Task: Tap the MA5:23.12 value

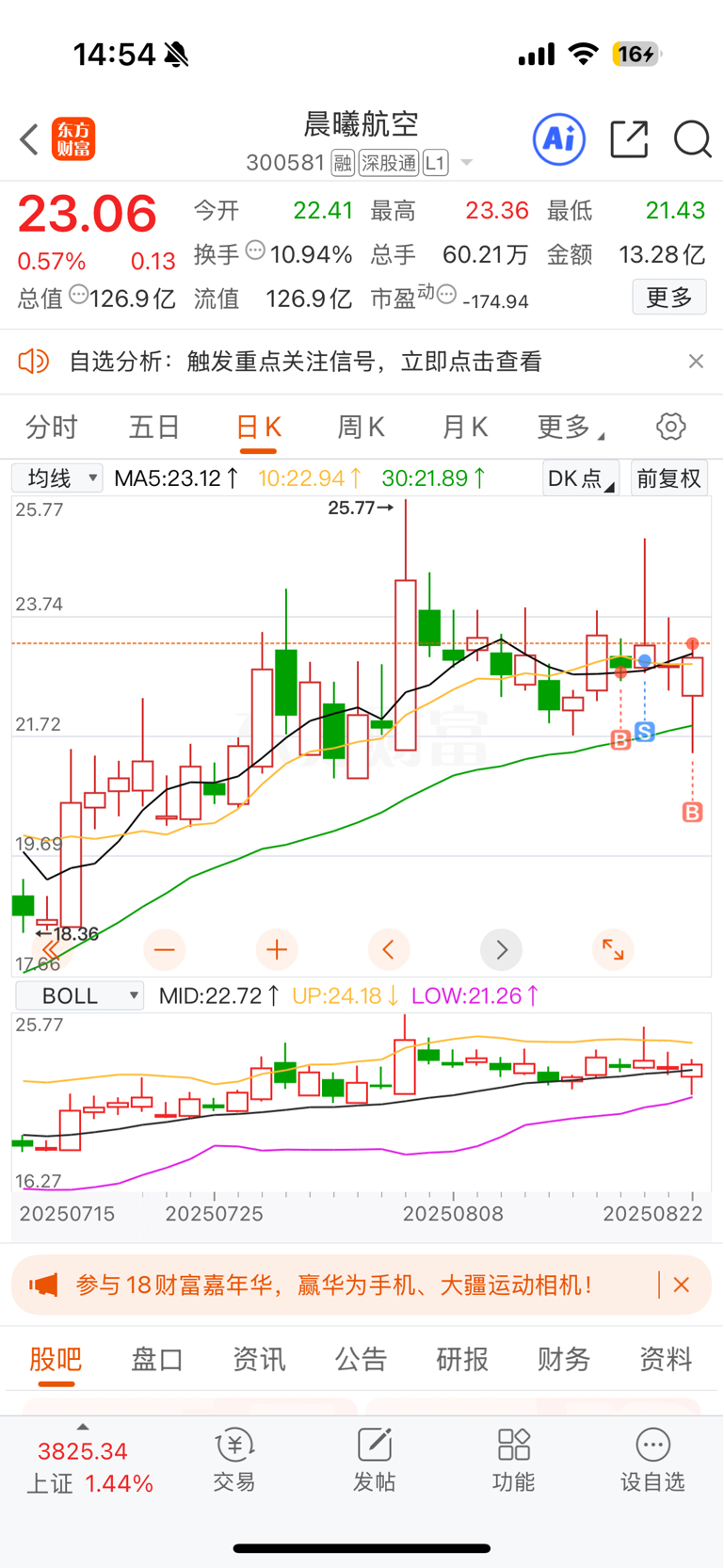Action: tap(175, 478)
